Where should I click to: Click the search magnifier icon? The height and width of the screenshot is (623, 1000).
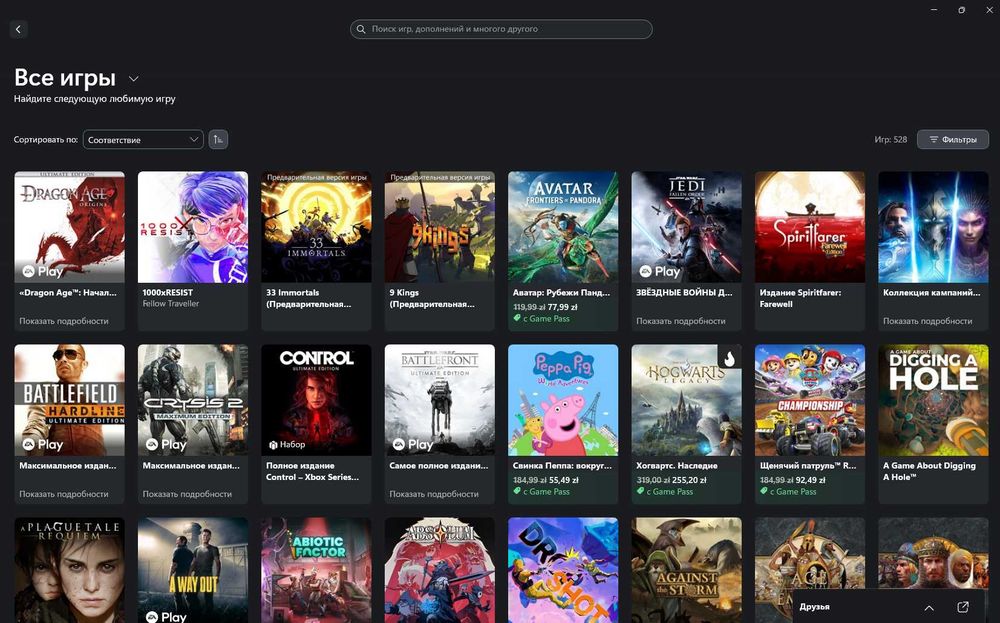tap(360, 29)
